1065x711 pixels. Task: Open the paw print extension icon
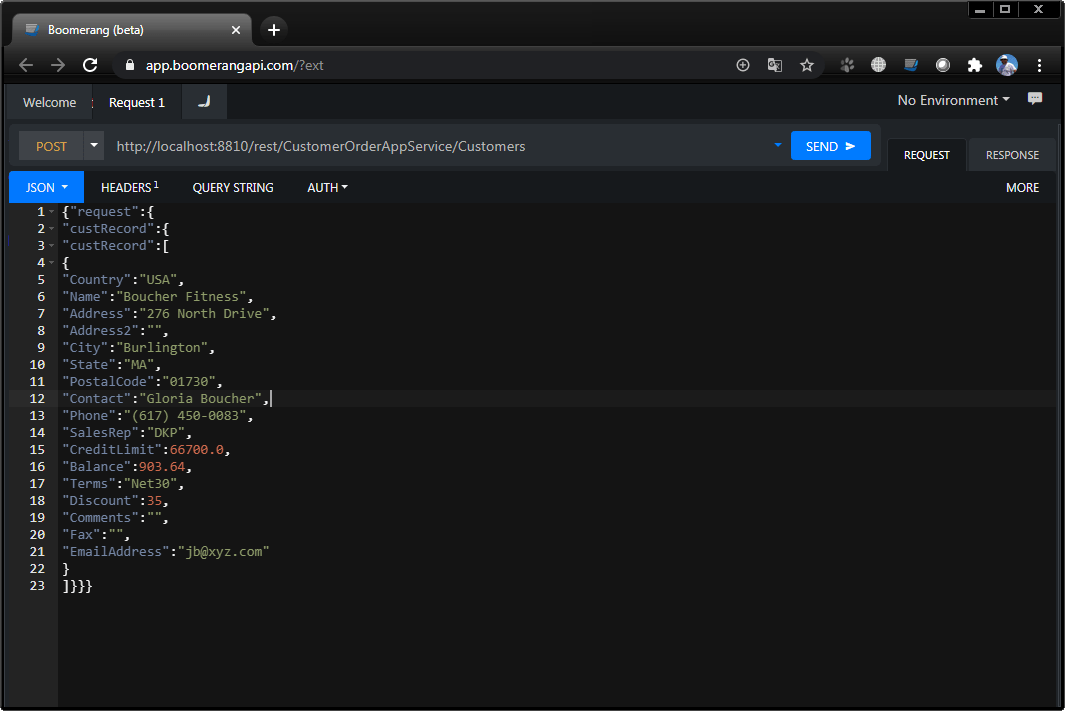pos(846,65)
